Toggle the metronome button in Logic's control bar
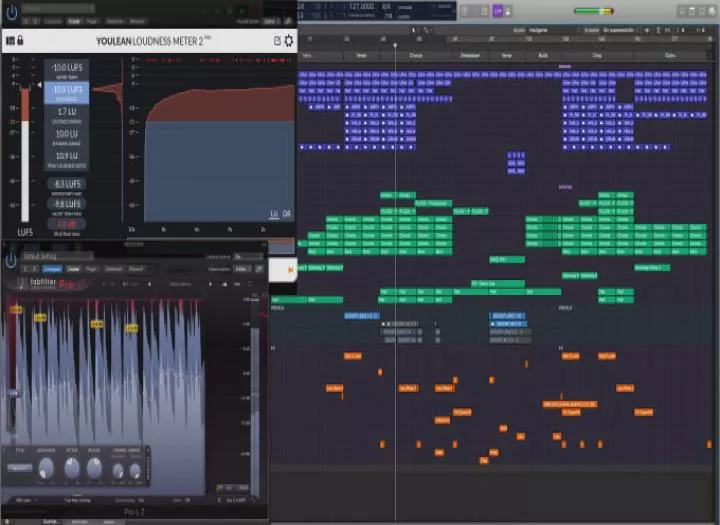Screen dimensions: 720x525 coord(508,12)
